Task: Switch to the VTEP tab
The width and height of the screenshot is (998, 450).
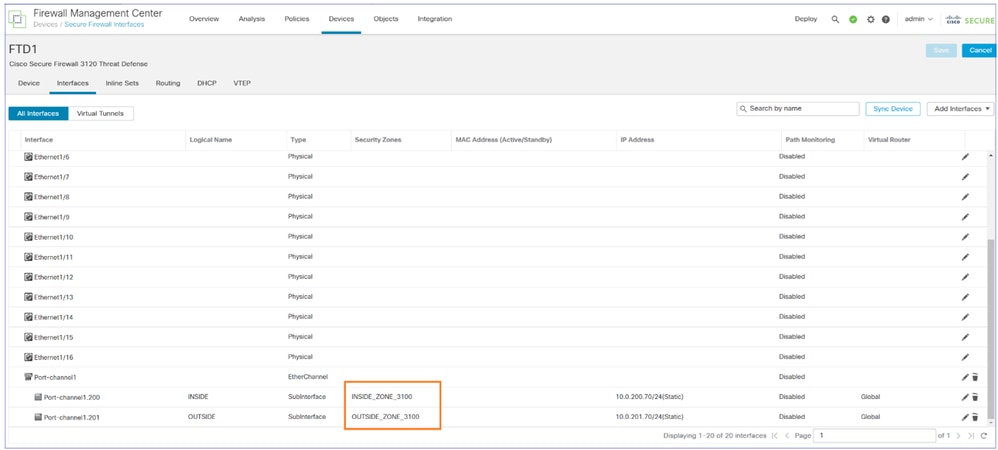Action: [242, 83]
